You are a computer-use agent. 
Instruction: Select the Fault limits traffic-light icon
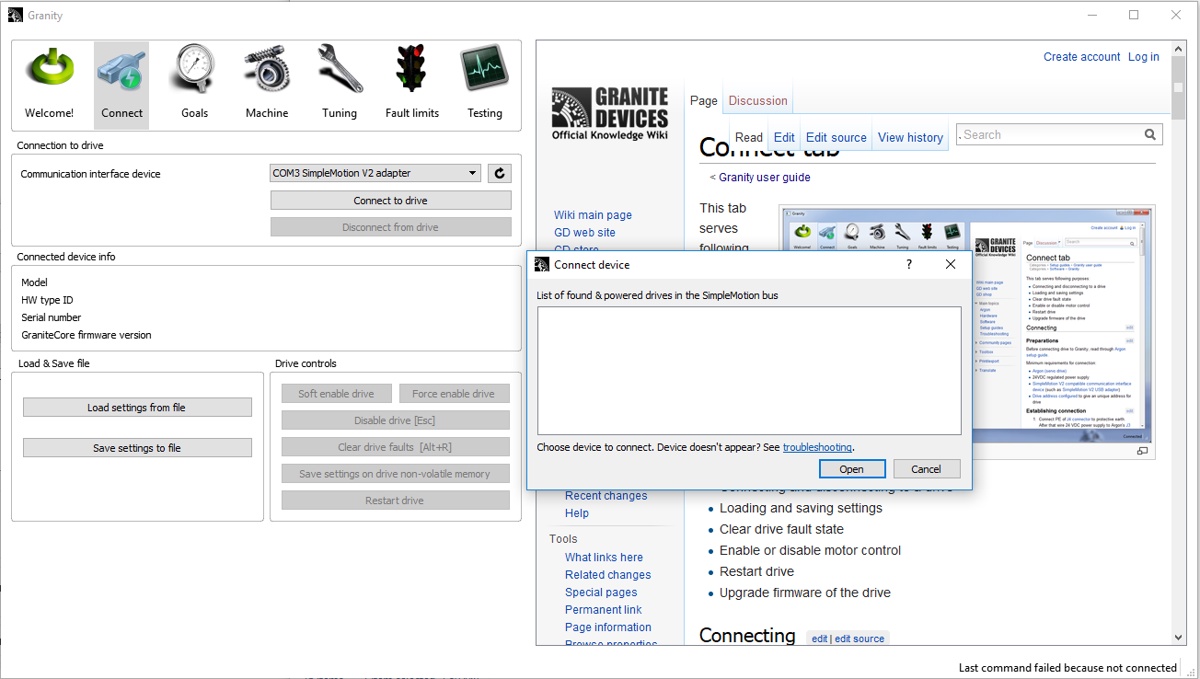pyautogui.click(x=411, y=72)
